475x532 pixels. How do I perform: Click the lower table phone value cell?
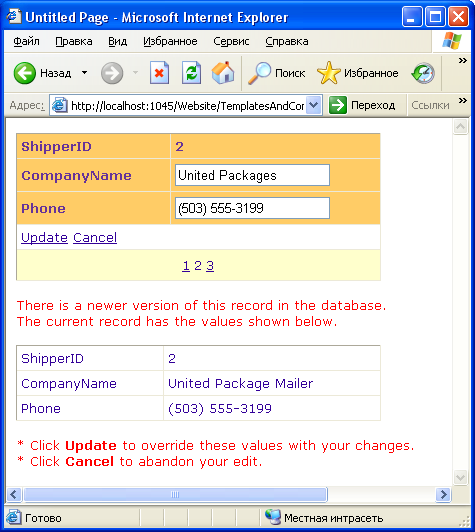click(x=272, y=408)
